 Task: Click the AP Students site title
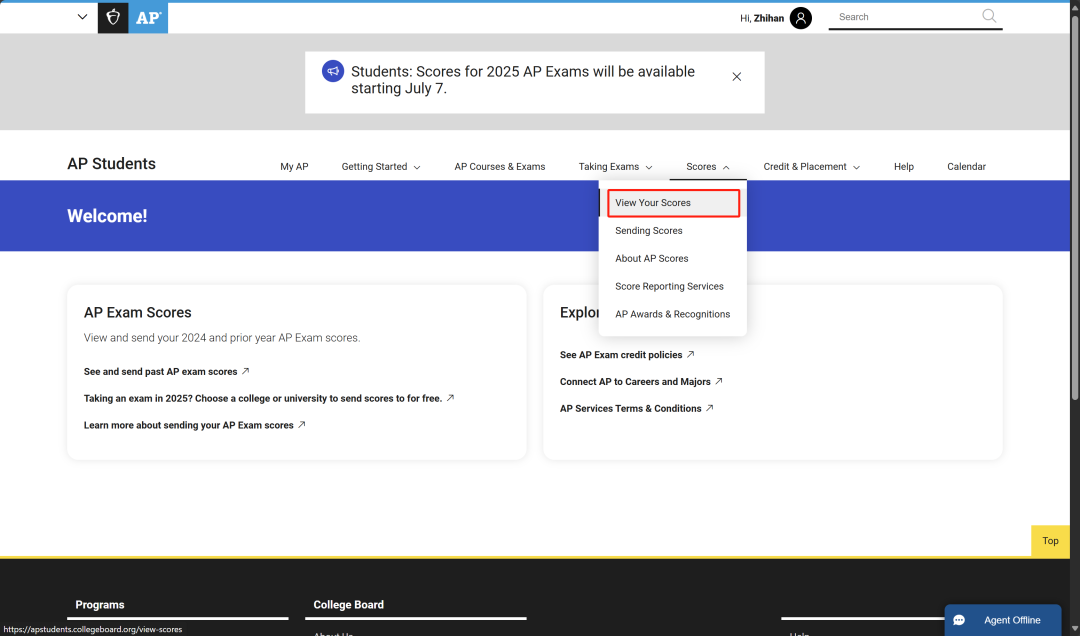point(112,164)
